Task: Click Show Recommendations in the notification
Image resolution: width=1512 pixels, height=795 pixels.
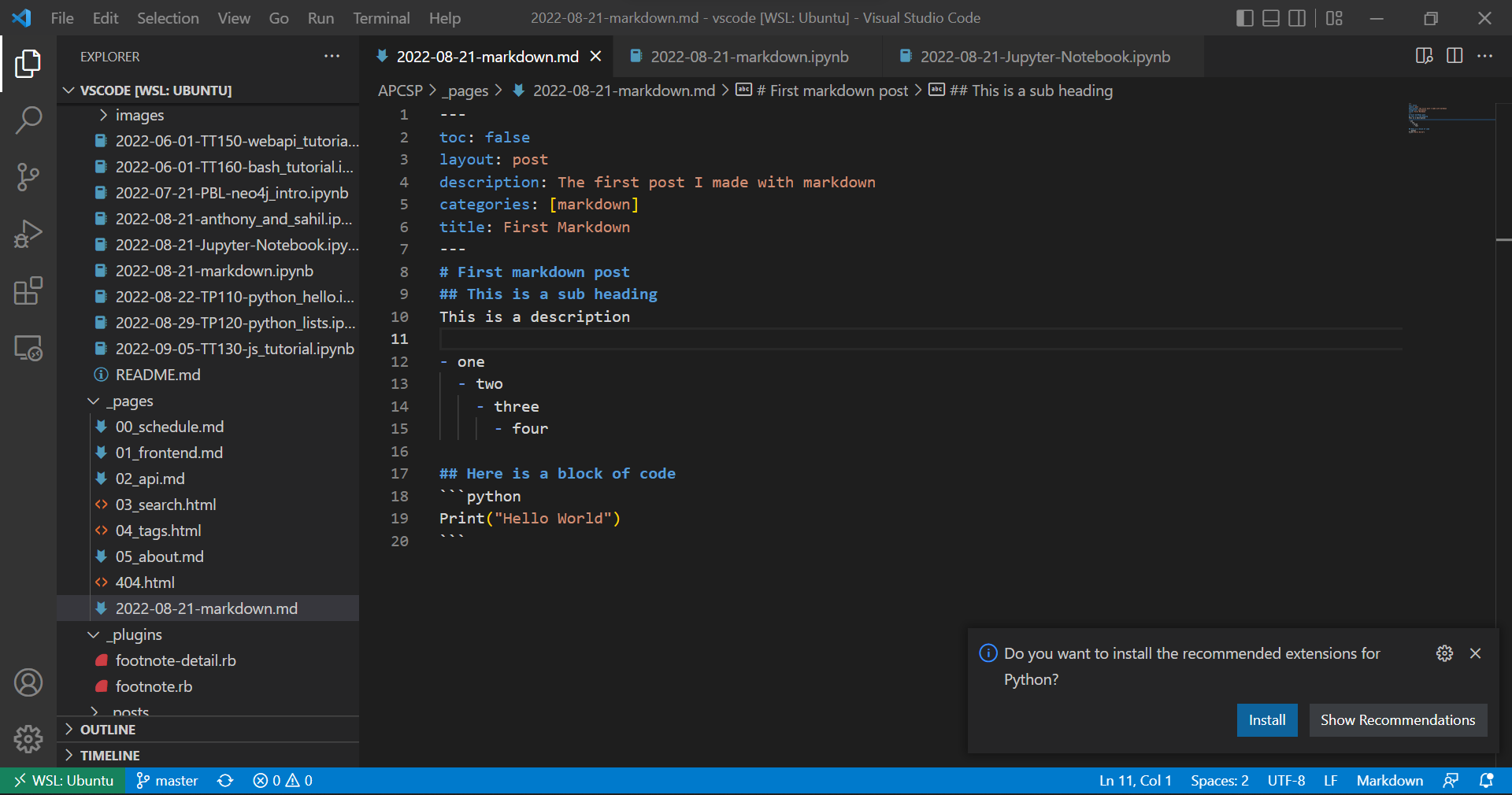Action: point(1397,719)
